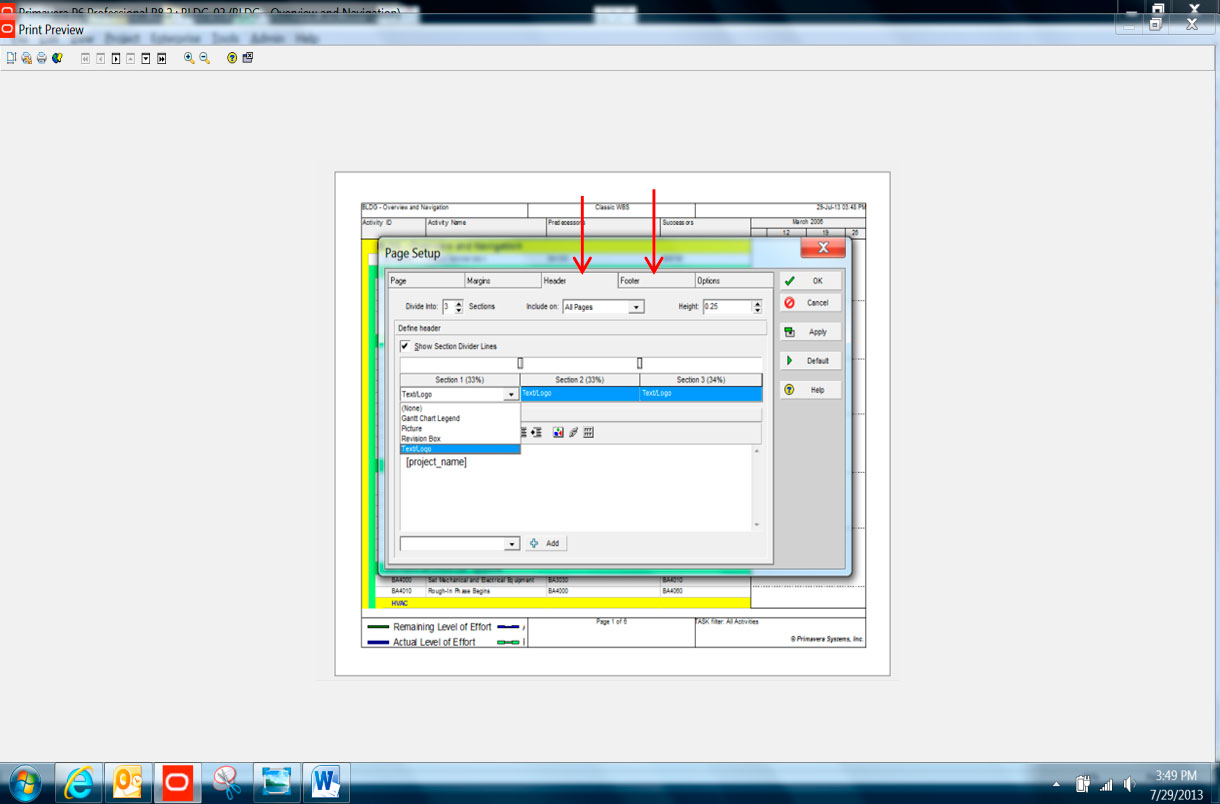1220x804 pixels.
Task: Apply the Page Setup changes
Action: (811, 332)
